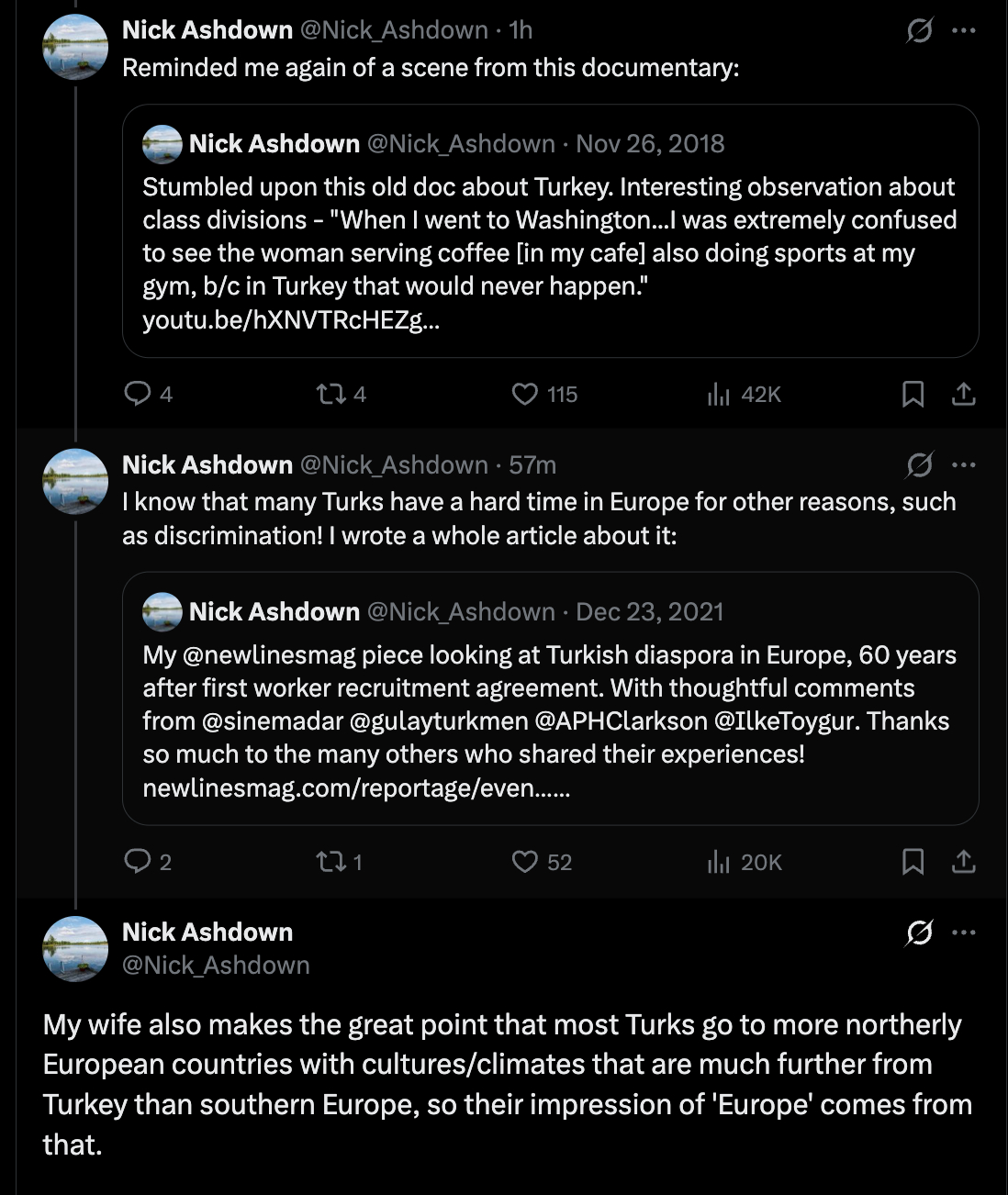Repost the documentary scene tweet
The width and height of the screenshot is (1008, 1195).
point(330,395)
